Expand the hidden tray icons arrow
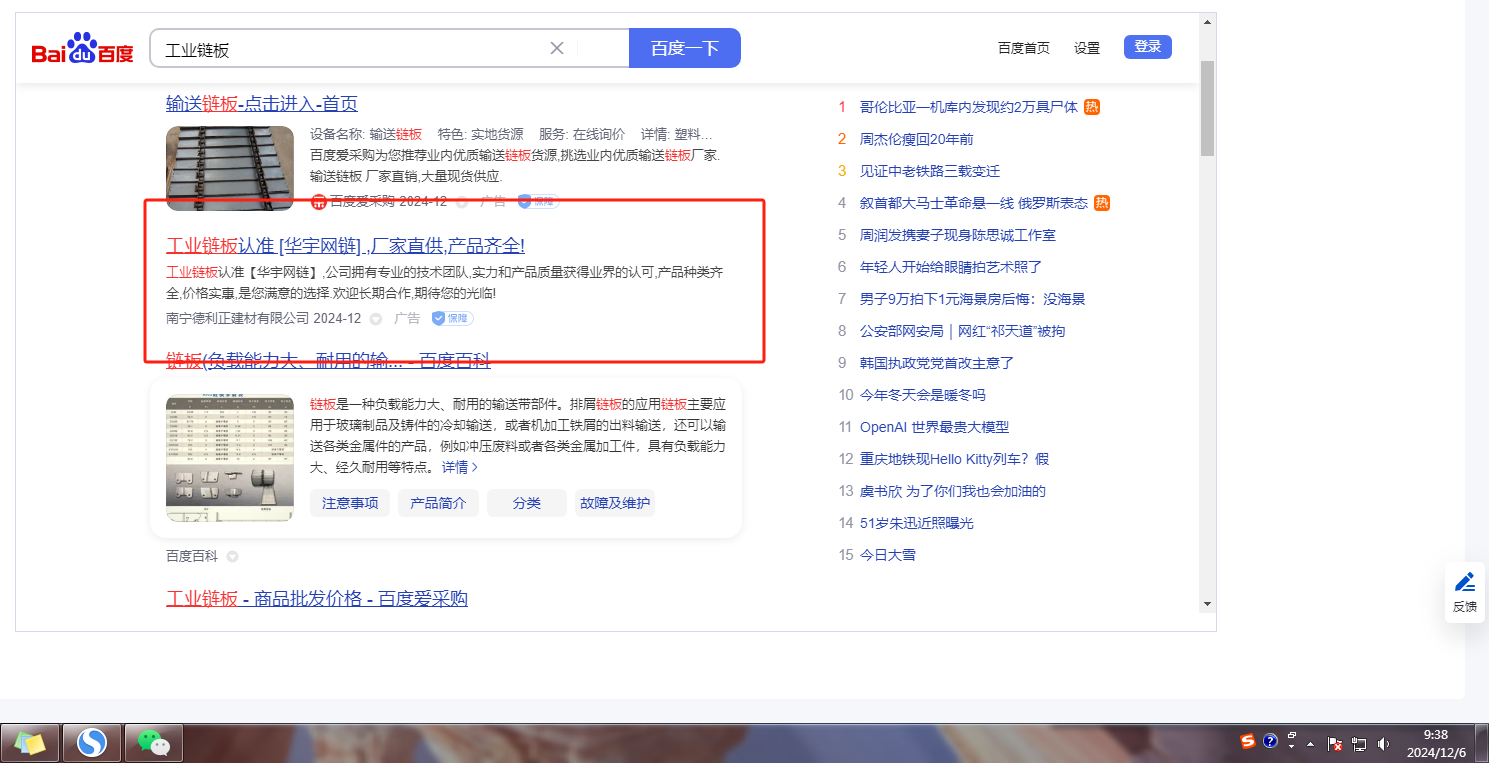This screenshot has width=1489, height=763. click(1311, 744)
